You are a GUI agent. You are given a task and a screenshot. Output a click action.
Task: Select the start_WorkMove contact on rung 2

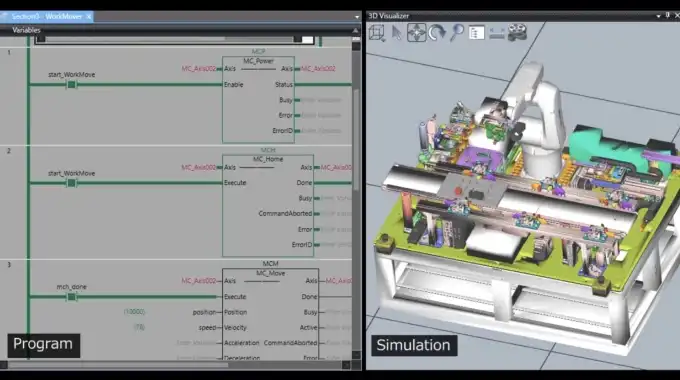coord(72,183)
